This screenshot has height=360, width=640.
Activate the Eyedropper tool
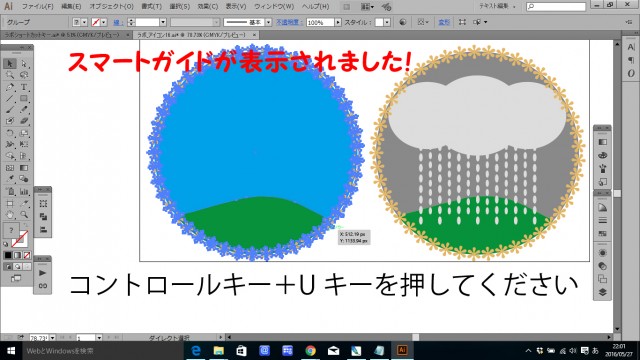pyautogui.click(x=10, y=179)
